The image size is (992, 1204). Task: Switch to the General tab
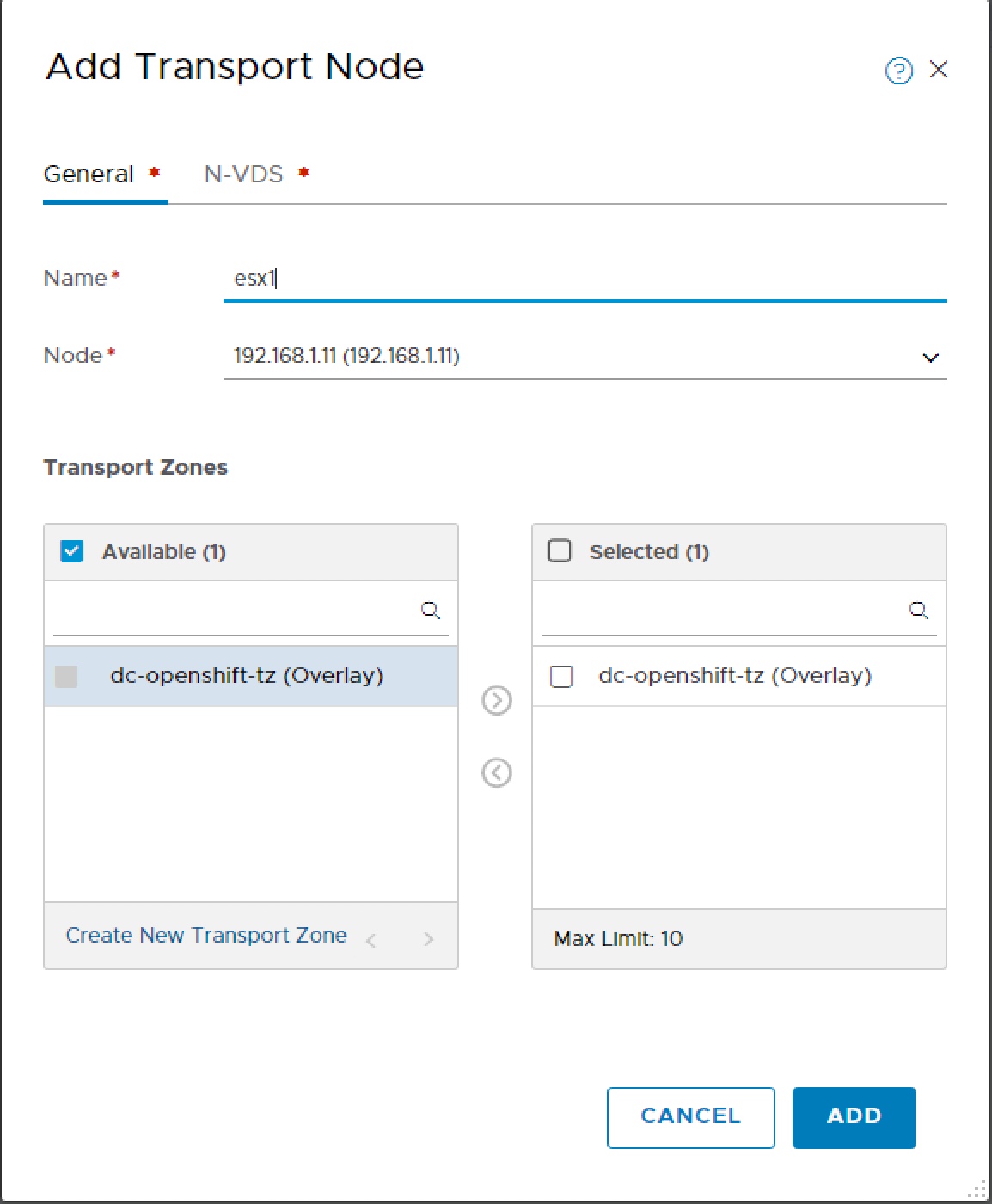(x=89, y=175)
